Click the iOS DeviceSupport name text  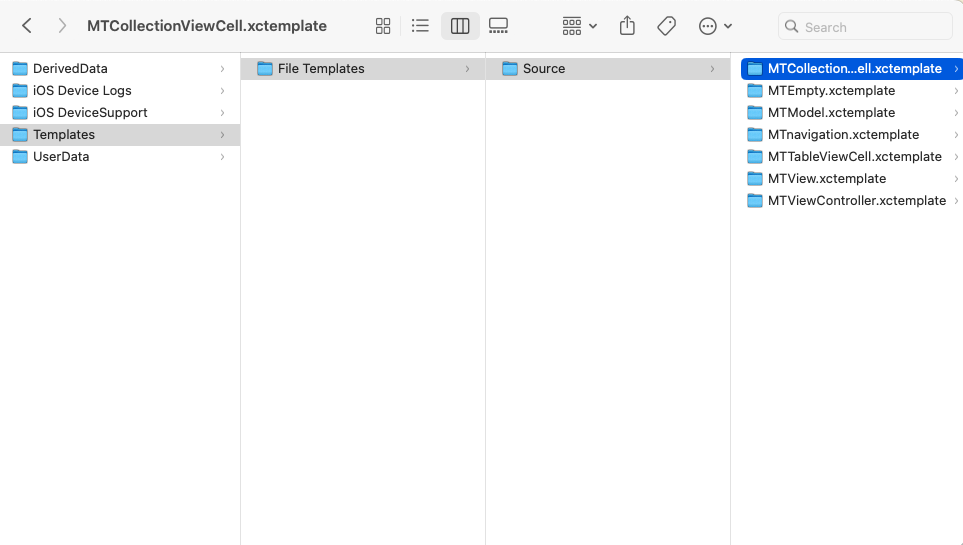coord(90,112)
